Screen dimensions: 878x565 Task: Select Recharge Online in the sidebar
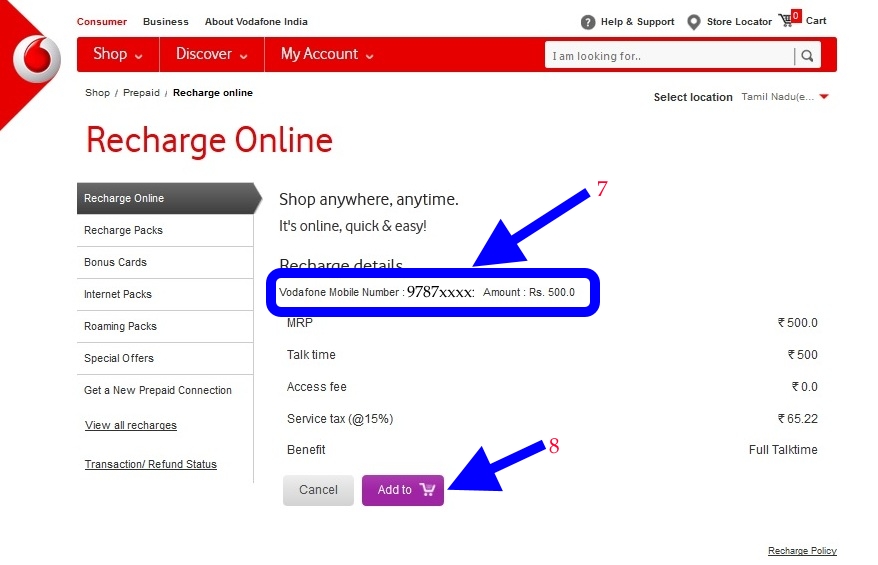pos(165,198)
